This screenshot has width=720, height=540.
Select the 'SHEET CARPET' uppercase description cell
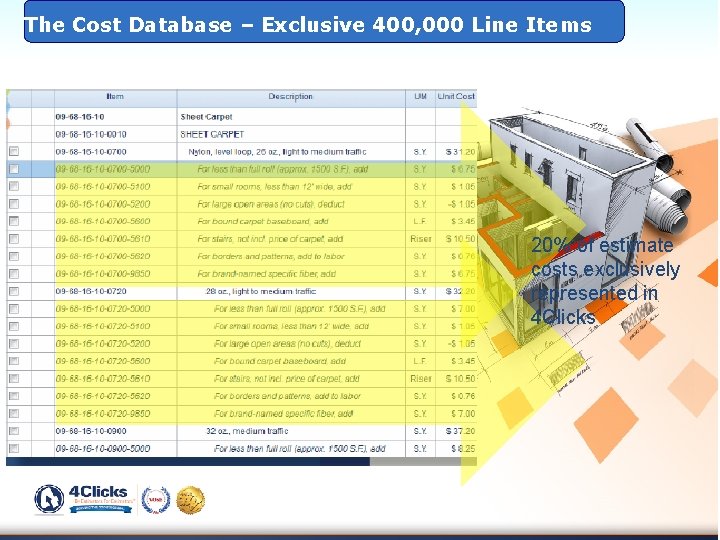click(291, 134)
